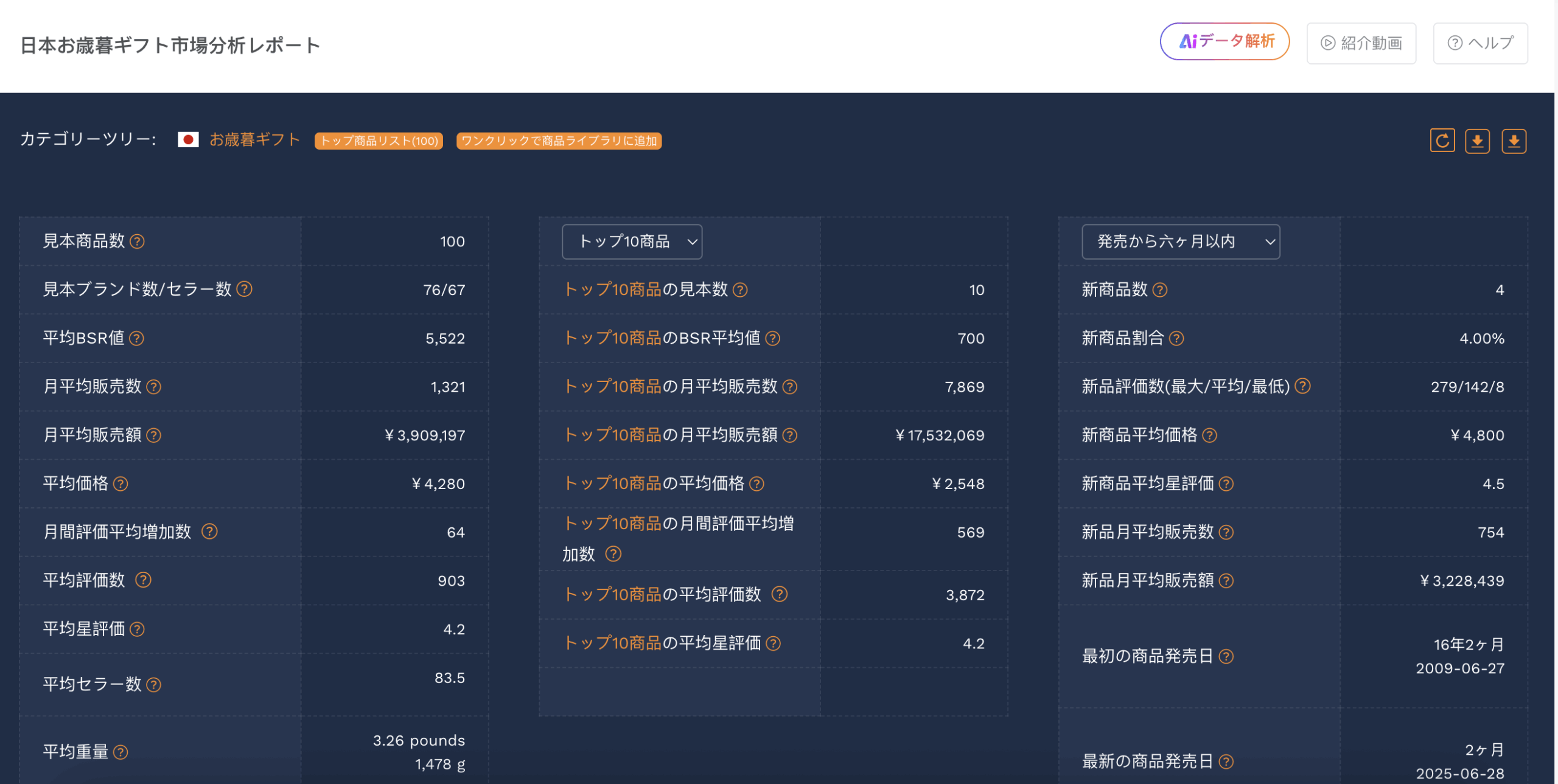Click help icon beside 平均セラー数

click(154, 685)
